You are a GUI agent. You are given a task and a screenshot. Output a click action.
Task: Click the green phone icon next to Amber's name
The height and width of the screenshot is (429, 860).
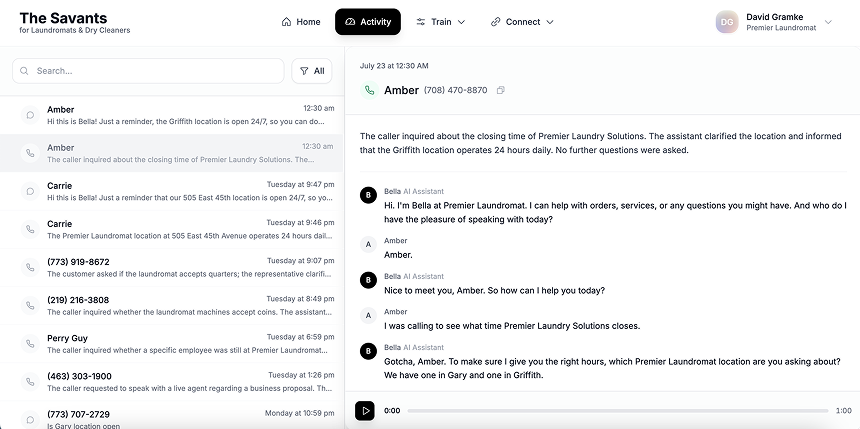point(370,90)
